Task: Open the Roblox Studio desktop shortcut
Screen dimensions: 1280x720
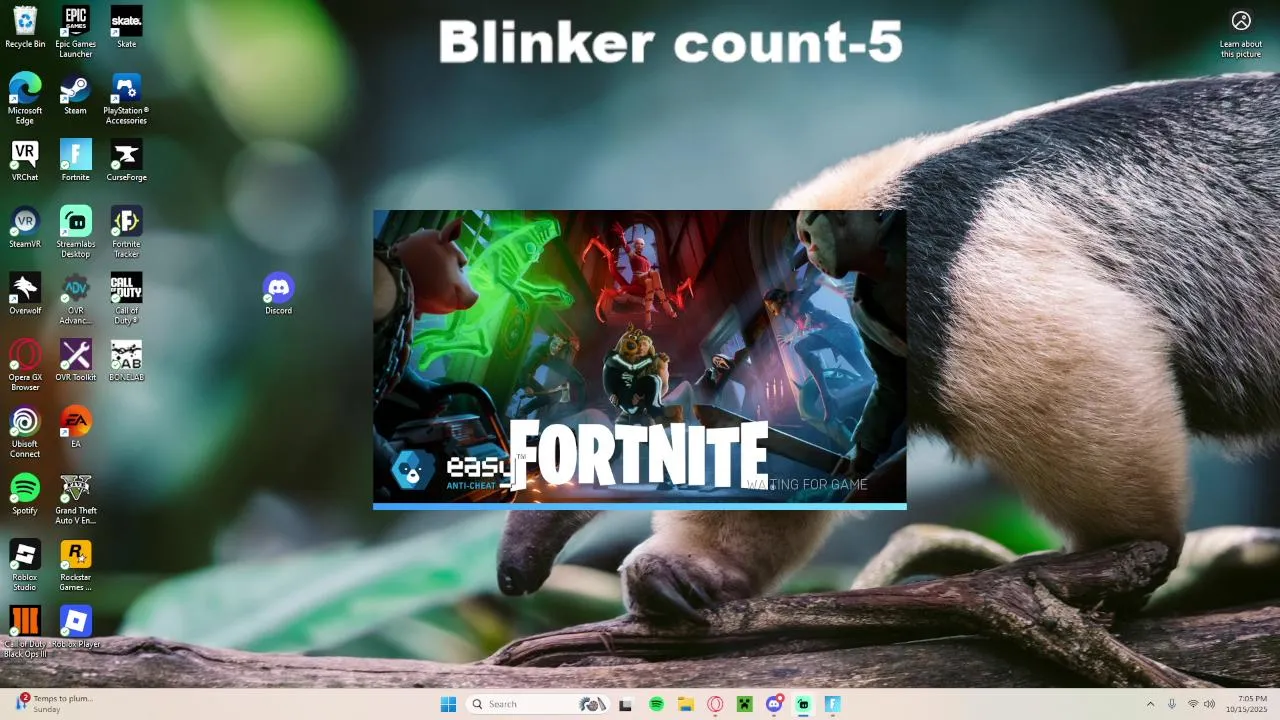Action: (x=25, y=565)
